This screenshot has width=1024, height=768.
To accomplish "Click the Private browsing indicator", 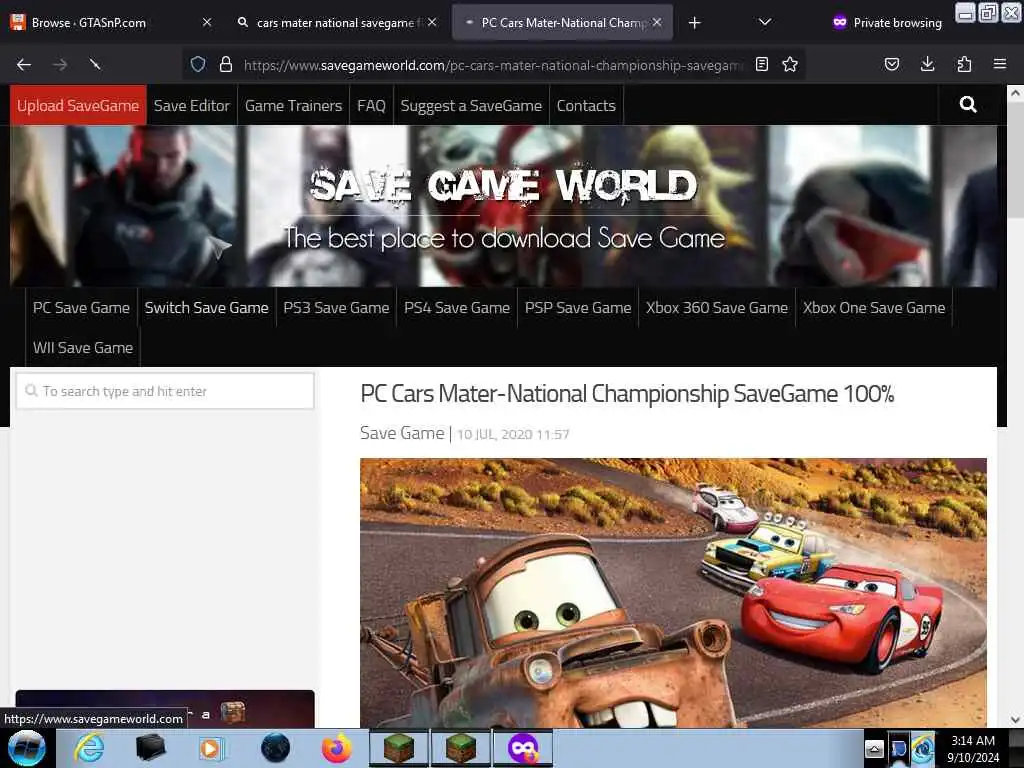I will coord(887,23).
